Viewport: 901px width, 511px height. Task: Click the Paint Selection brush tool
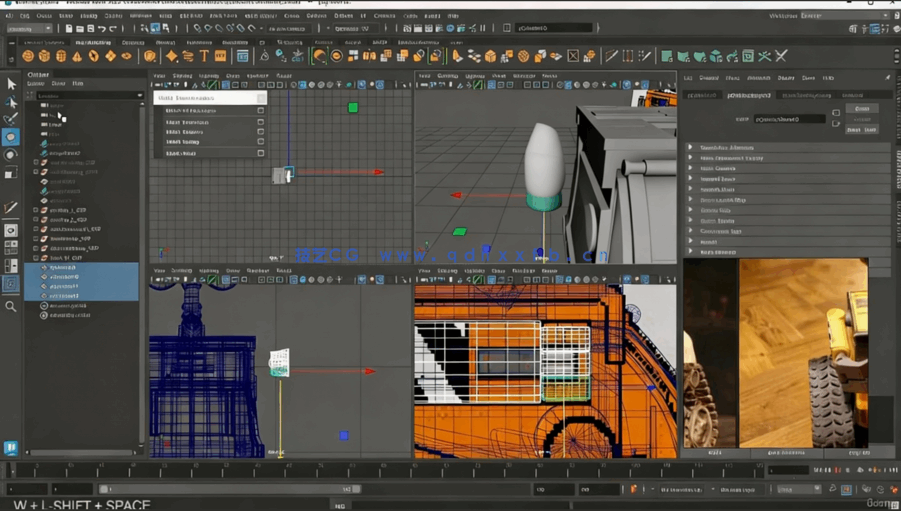11,119
